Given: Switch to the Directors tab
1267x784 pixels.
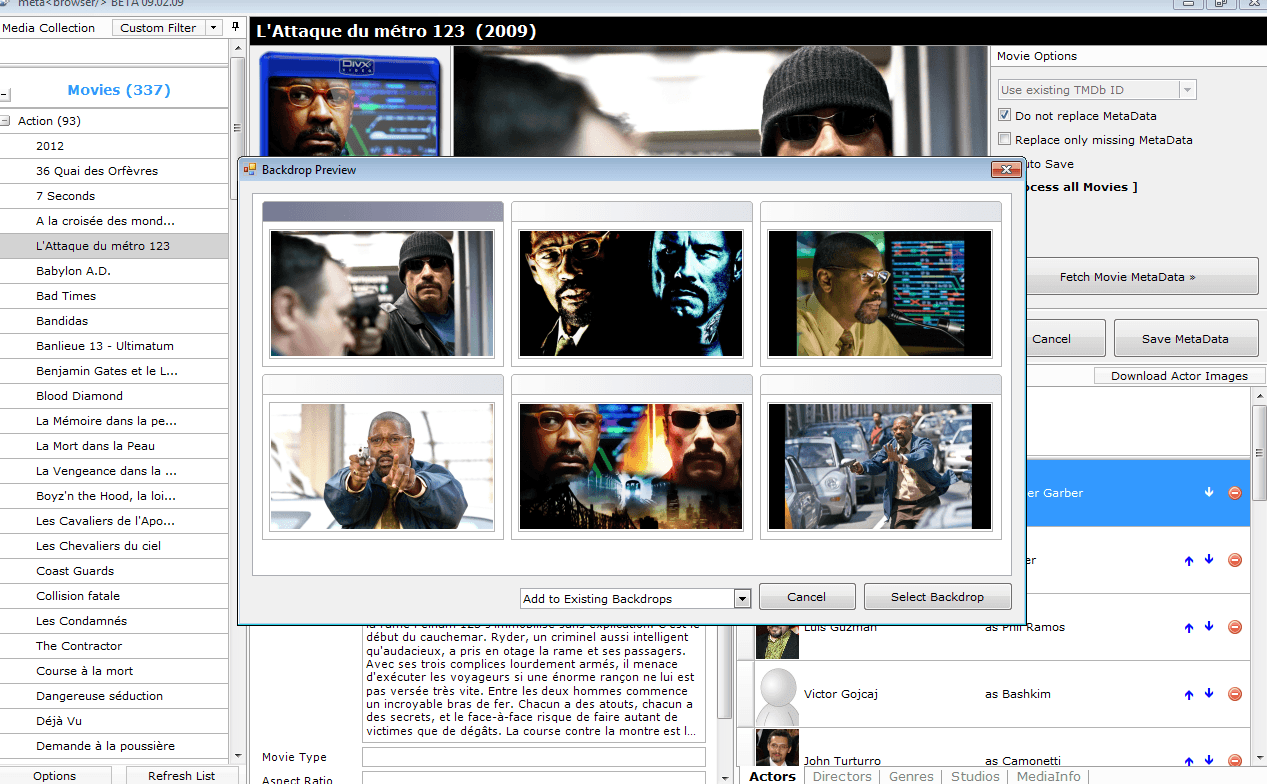Looking at the screenshot, I should 842,776.
